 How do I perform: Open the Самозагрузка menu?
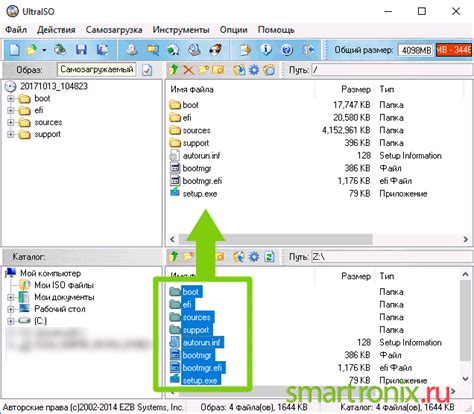[114, 30]
